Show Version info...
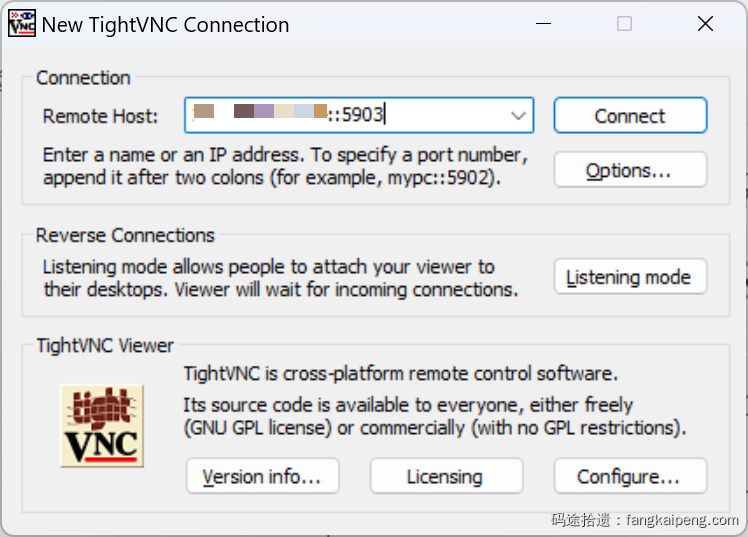 click(x=262, y=477)
